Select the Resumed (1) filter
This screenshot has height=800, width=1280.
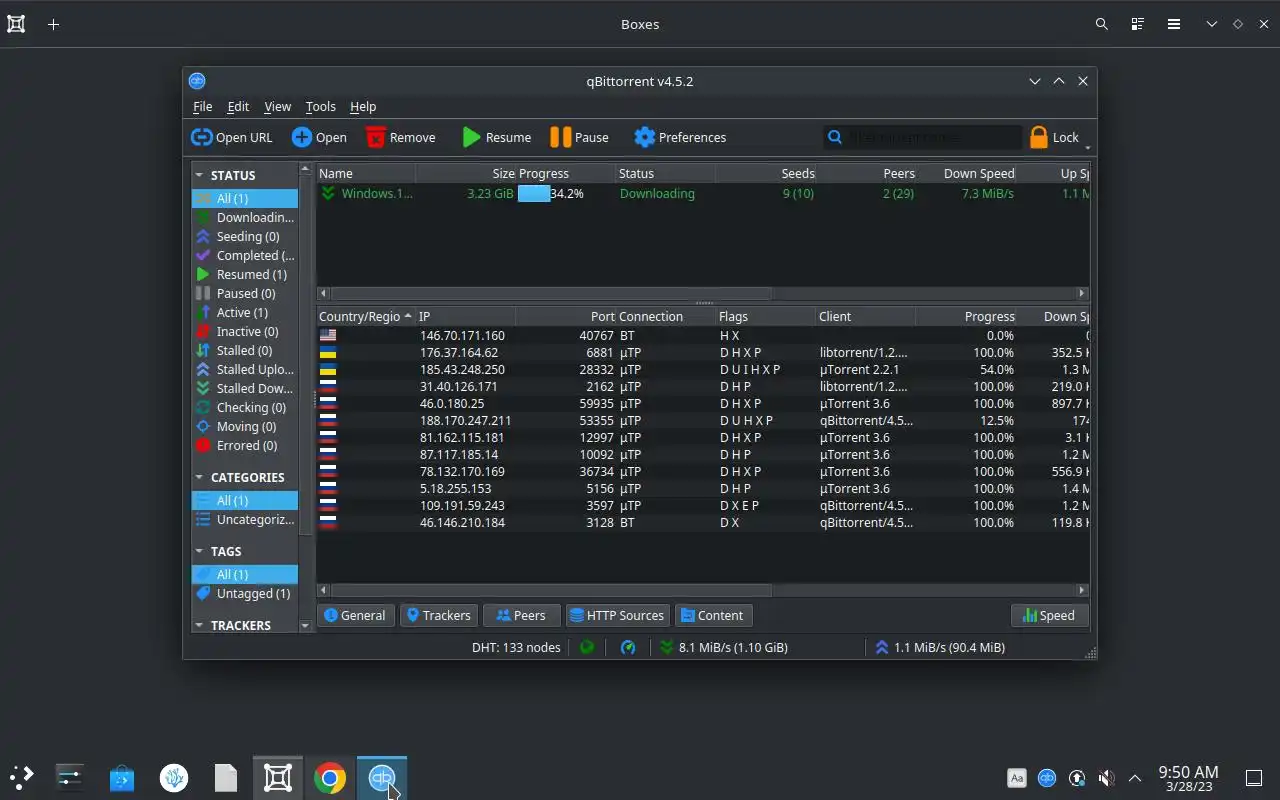[x=245, y=274]
